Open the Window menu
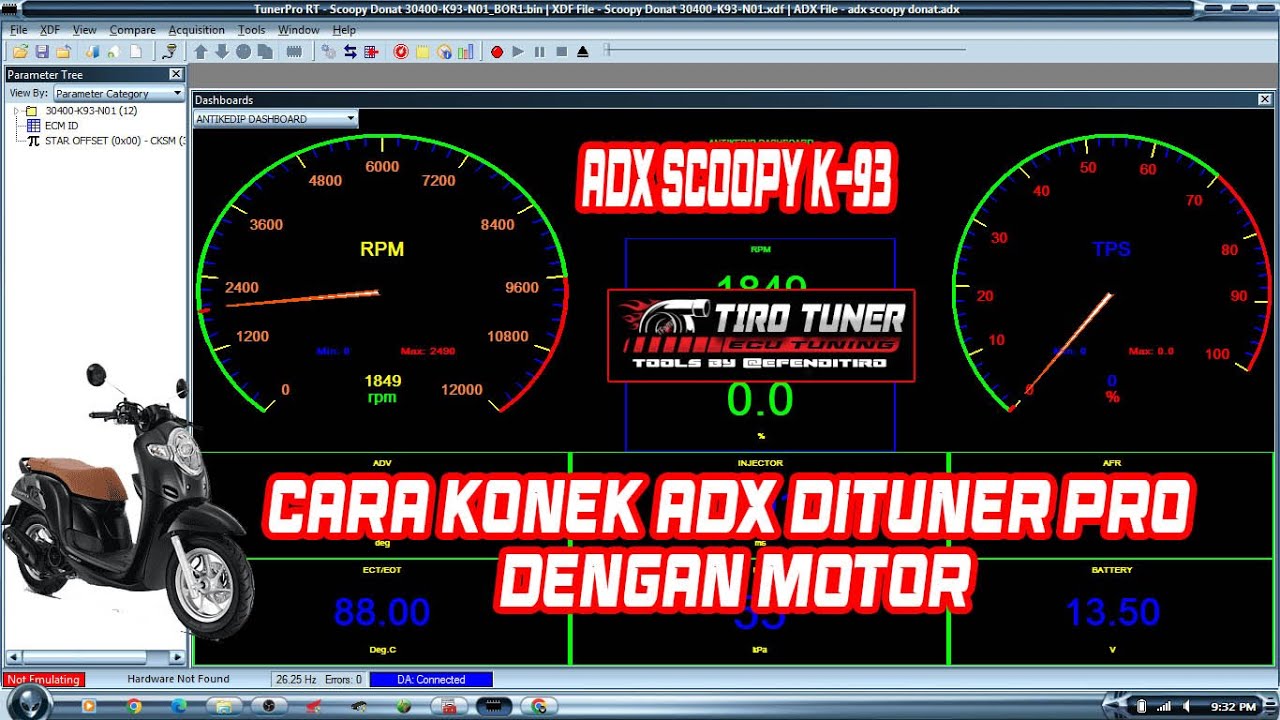This screenshot has width=1280, height=720. 299,30
